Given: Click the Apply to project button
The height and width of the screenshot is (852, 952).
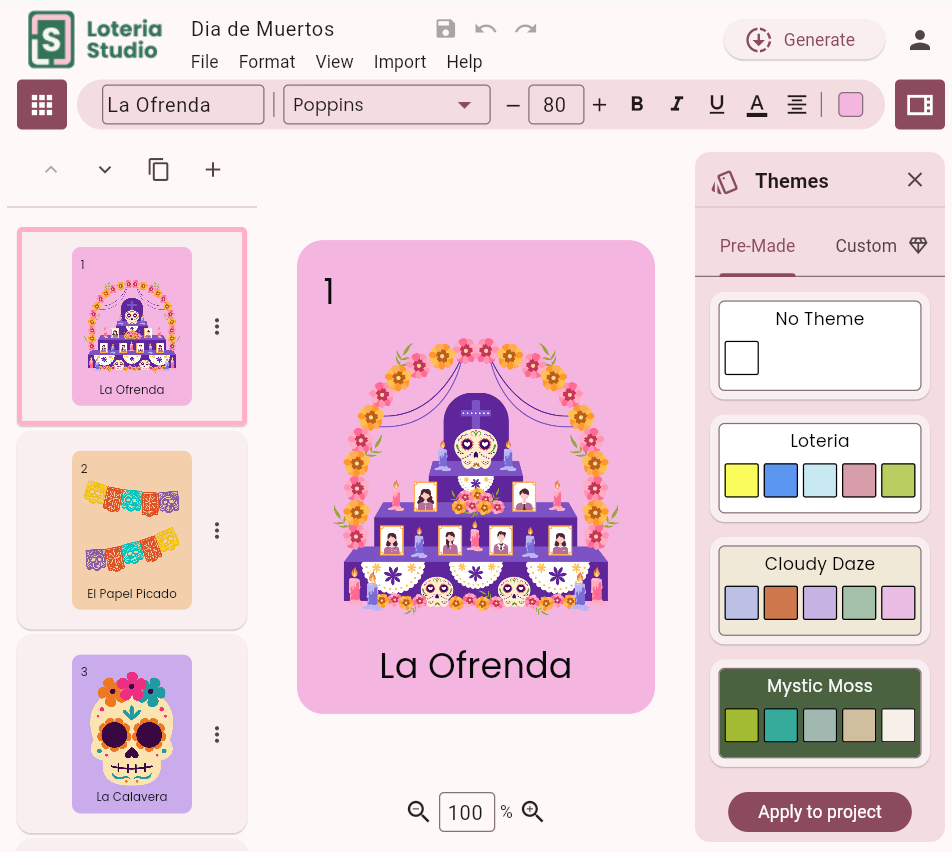Looking at the screenshot, I should (x=819, y=812).
